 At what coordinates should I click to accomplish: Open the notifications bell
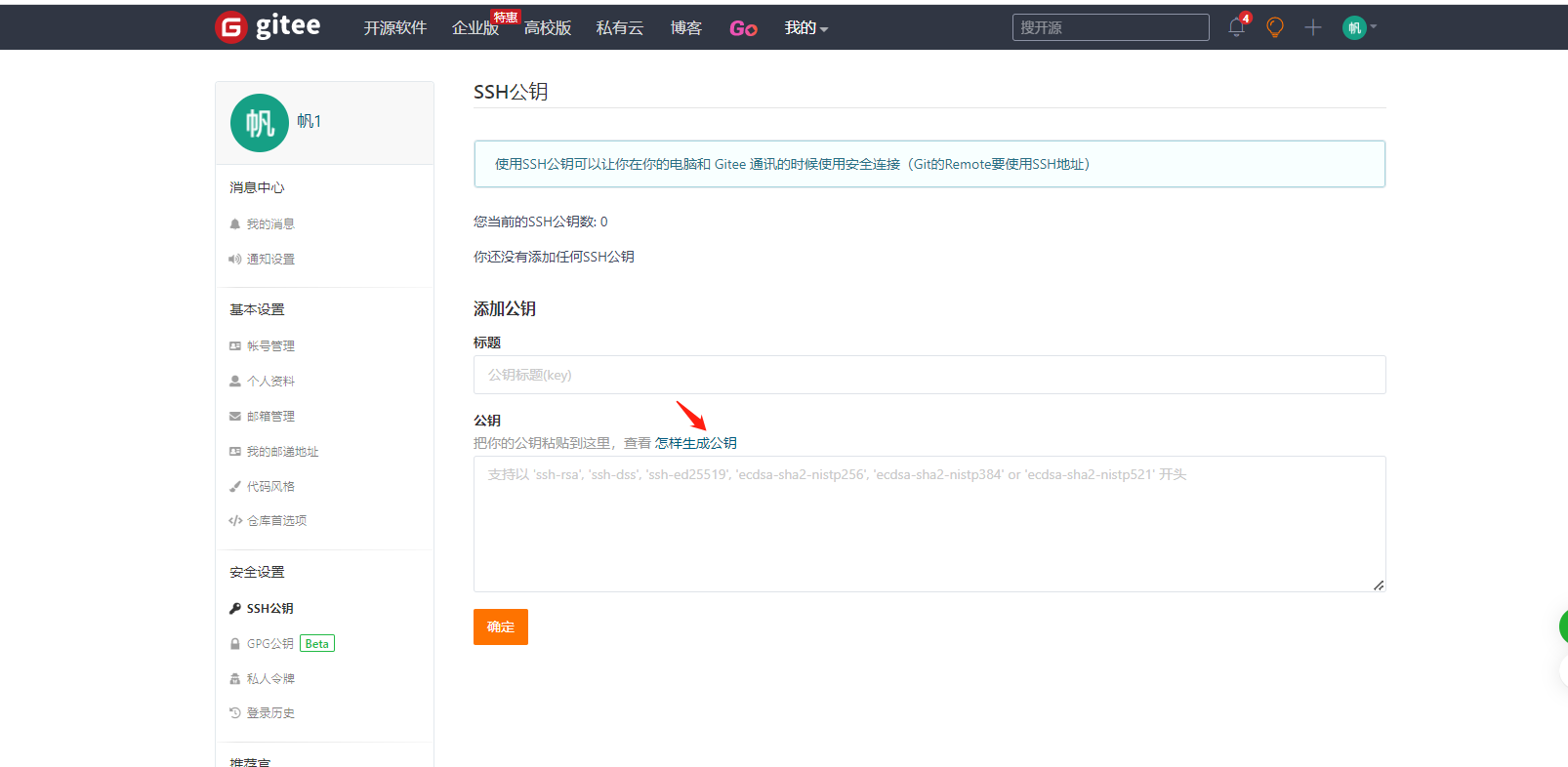pos(1236,27)
